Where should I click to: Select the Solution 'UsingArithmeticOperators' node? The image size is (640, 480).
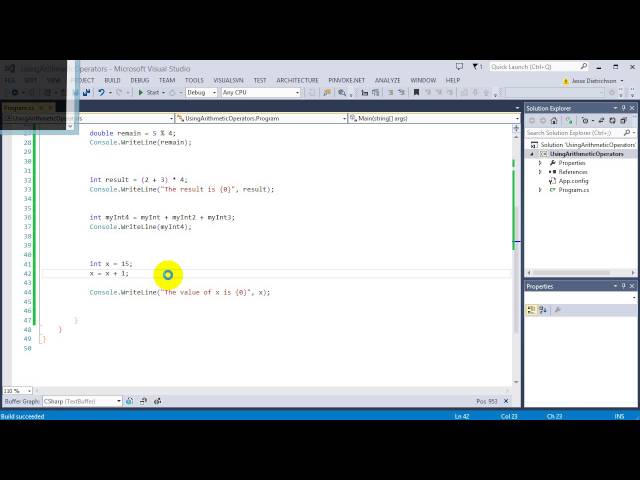click(584, 145)
